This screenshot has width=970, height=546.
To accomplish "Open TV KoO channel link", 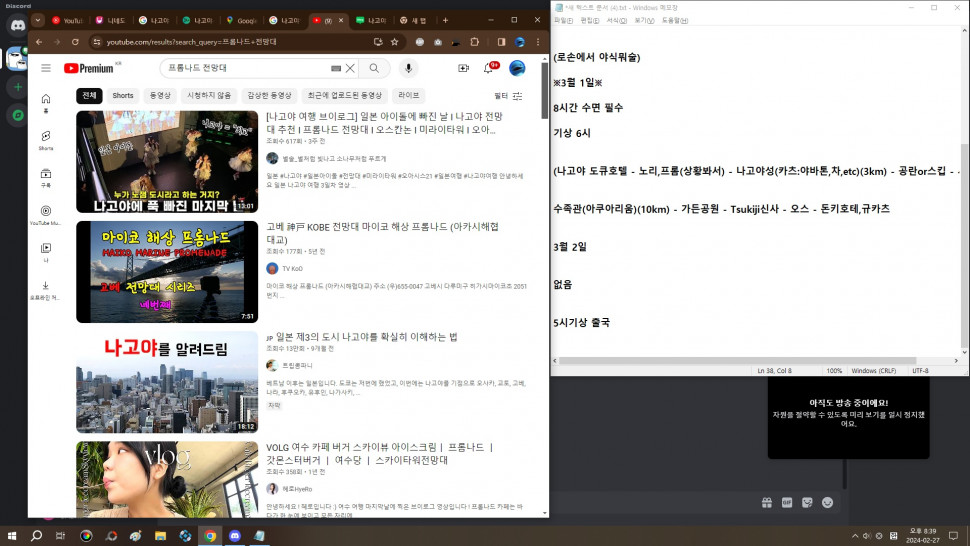I will pyautogui.click(x=292, y=268).
